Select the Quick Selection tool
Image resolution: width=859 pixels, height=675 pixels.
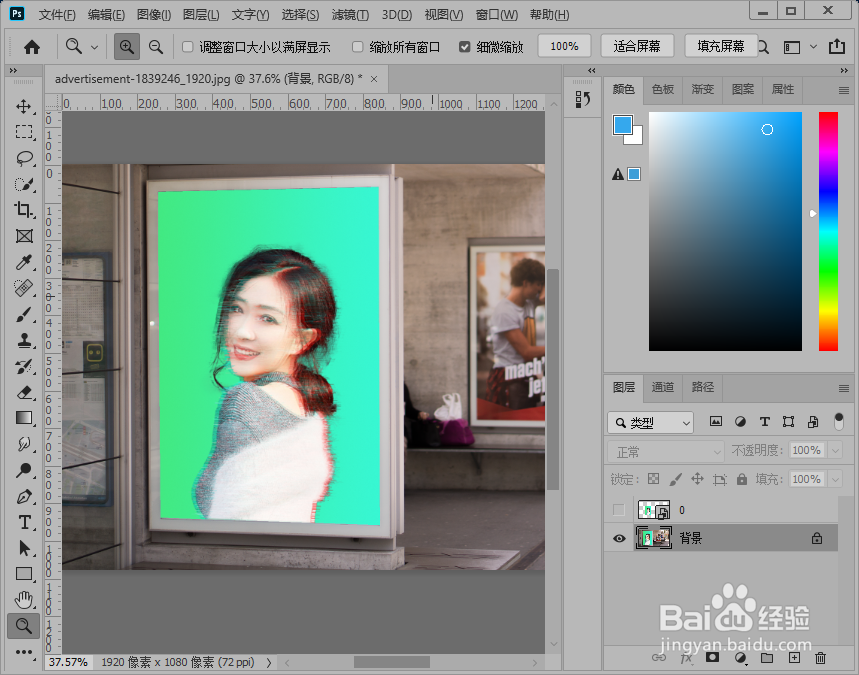pyautogui.click(x=24, y=184)
